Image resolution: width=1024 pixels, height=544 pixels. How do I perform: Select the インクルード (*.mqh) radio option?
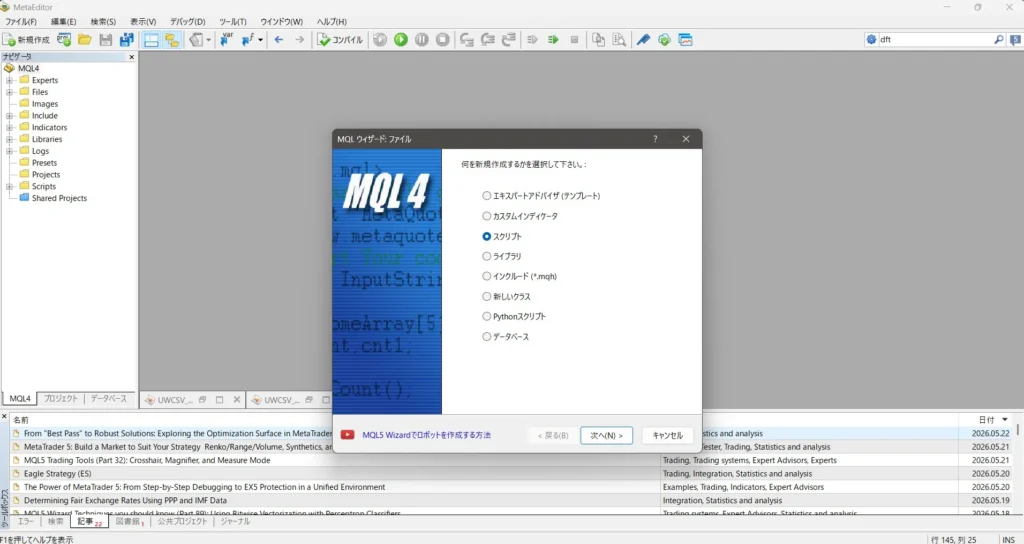tap(487, 276)
